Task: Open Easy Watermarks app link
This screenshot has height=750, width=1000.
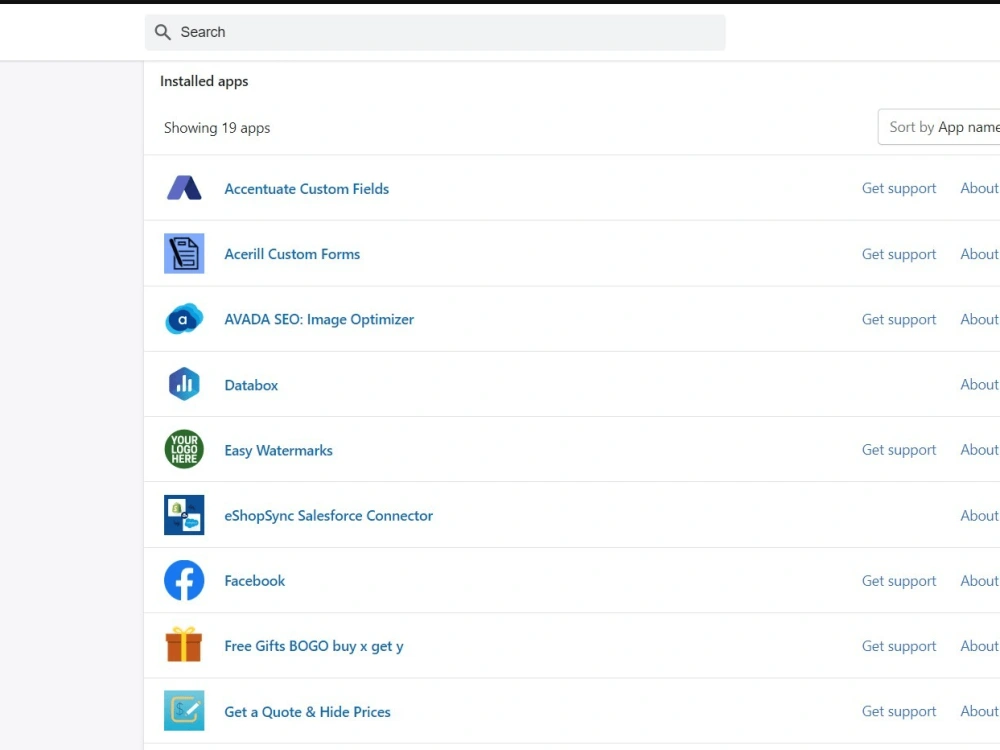Action: pyautogui.click(x=278, y=450)
